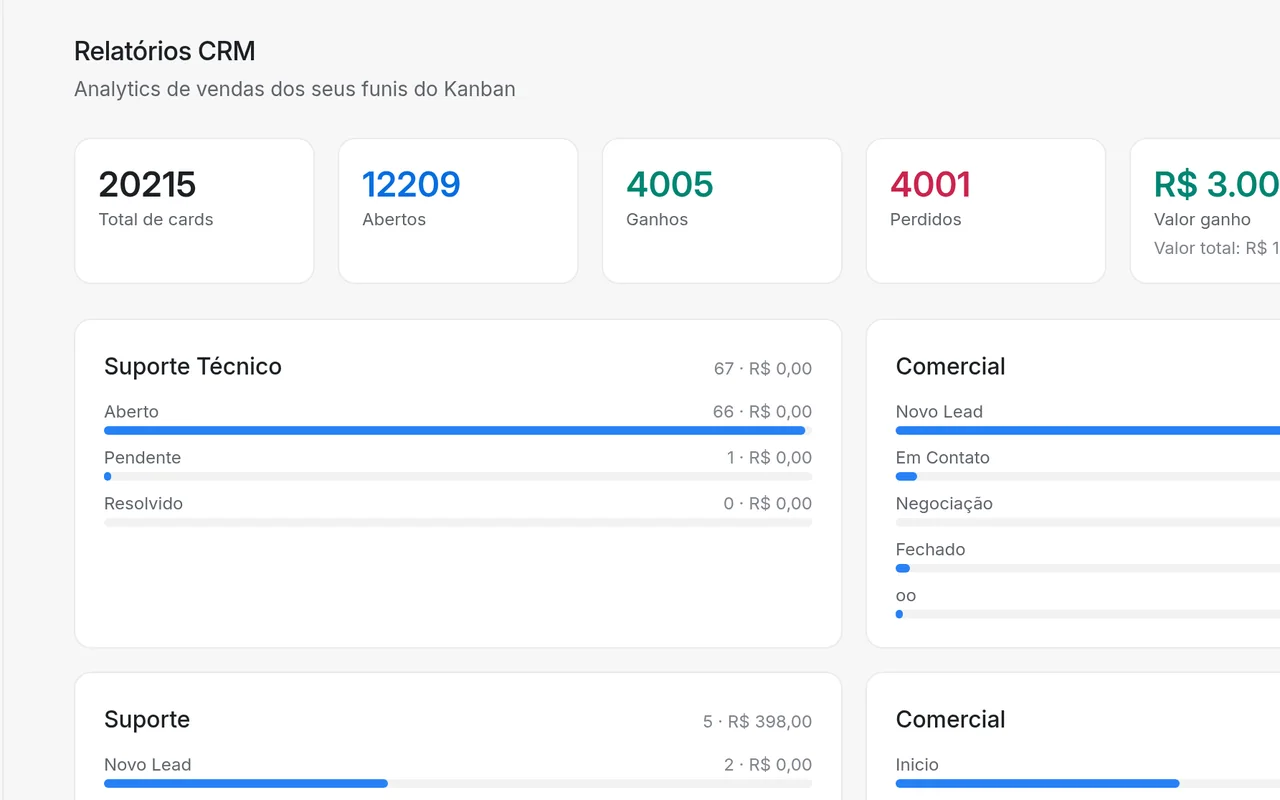Viewport: 1280px width, 800px height.
Task: Click the "Suporte Técnico" funnel title
Action: point(193,367)
